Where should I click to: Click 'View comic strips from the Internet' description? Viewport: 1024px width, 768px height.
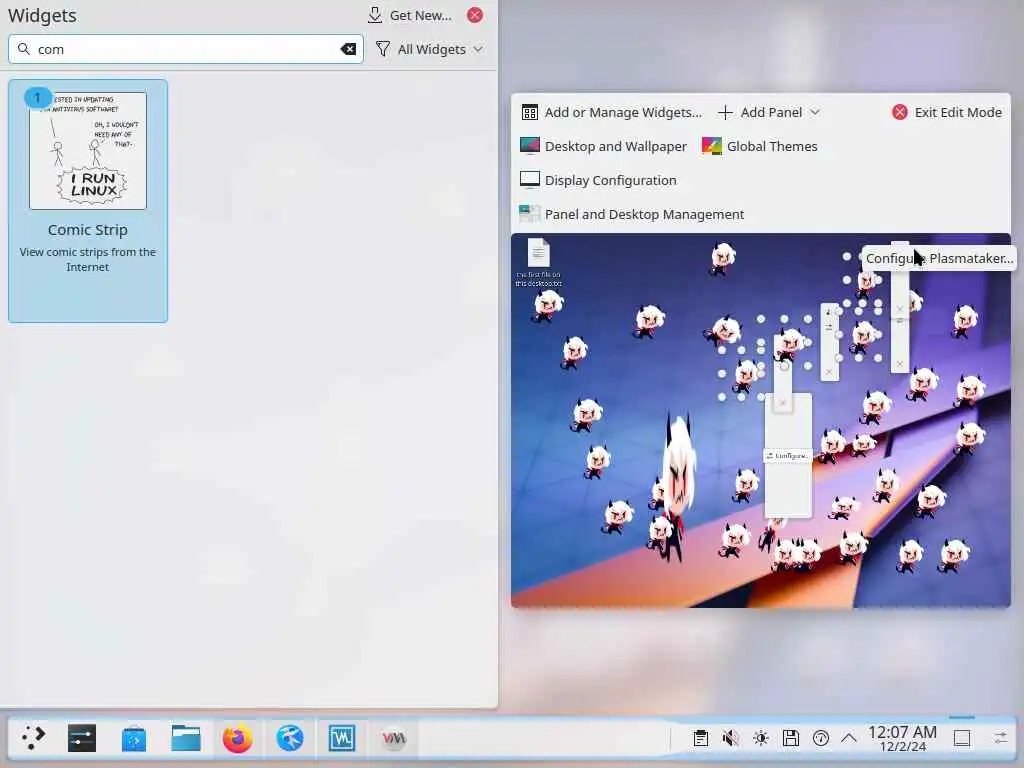[88, 259]
